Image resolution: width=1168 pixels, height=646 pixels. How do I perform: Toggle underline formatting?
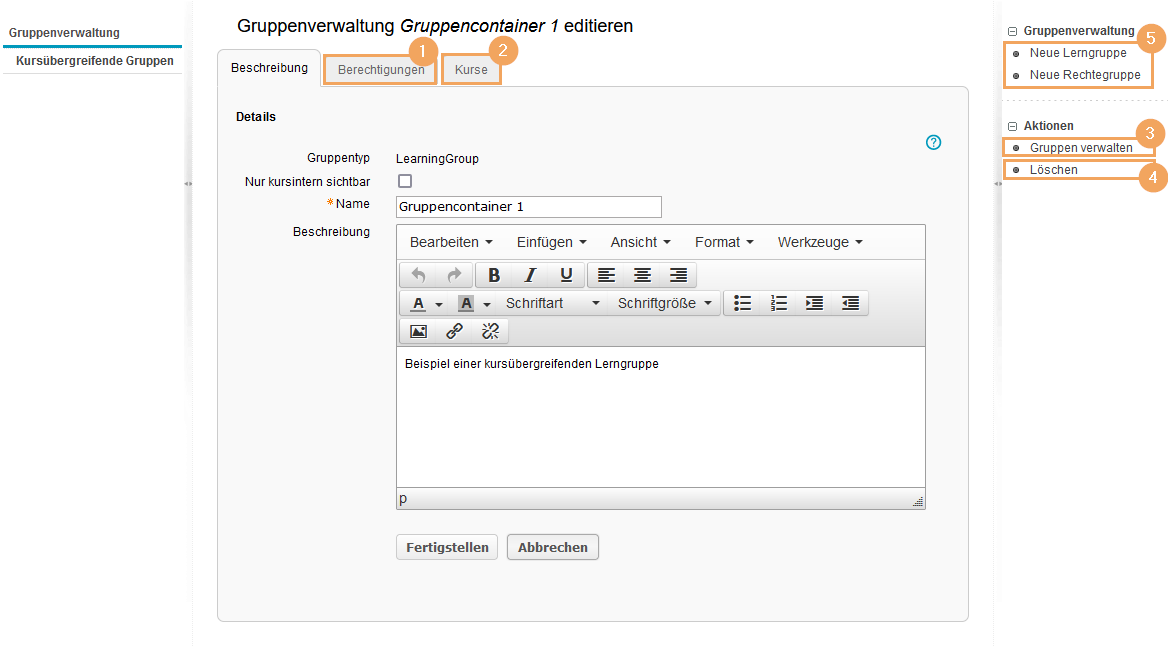(x=566, y=275)
